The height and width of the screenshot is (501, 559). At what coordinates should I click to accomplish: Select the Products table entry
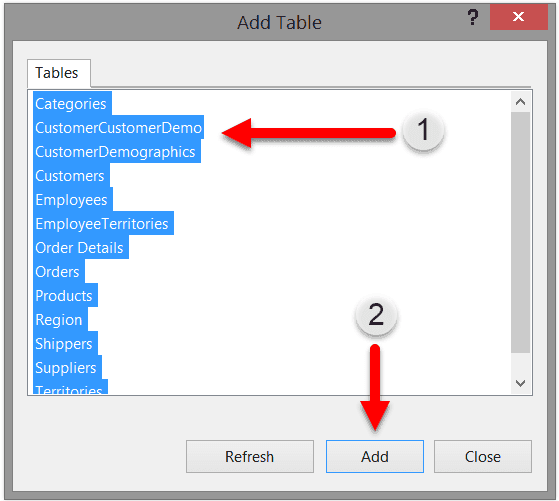point(65,295)
